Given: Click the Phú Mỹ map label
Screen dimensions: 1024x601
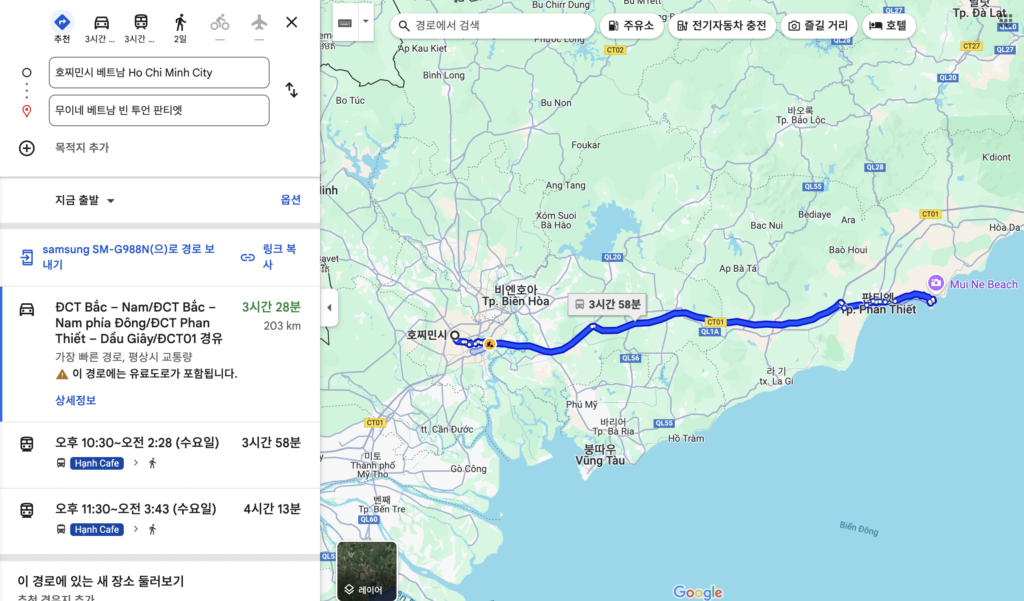Looking at the screenshot, I should (x=582, y=404).
